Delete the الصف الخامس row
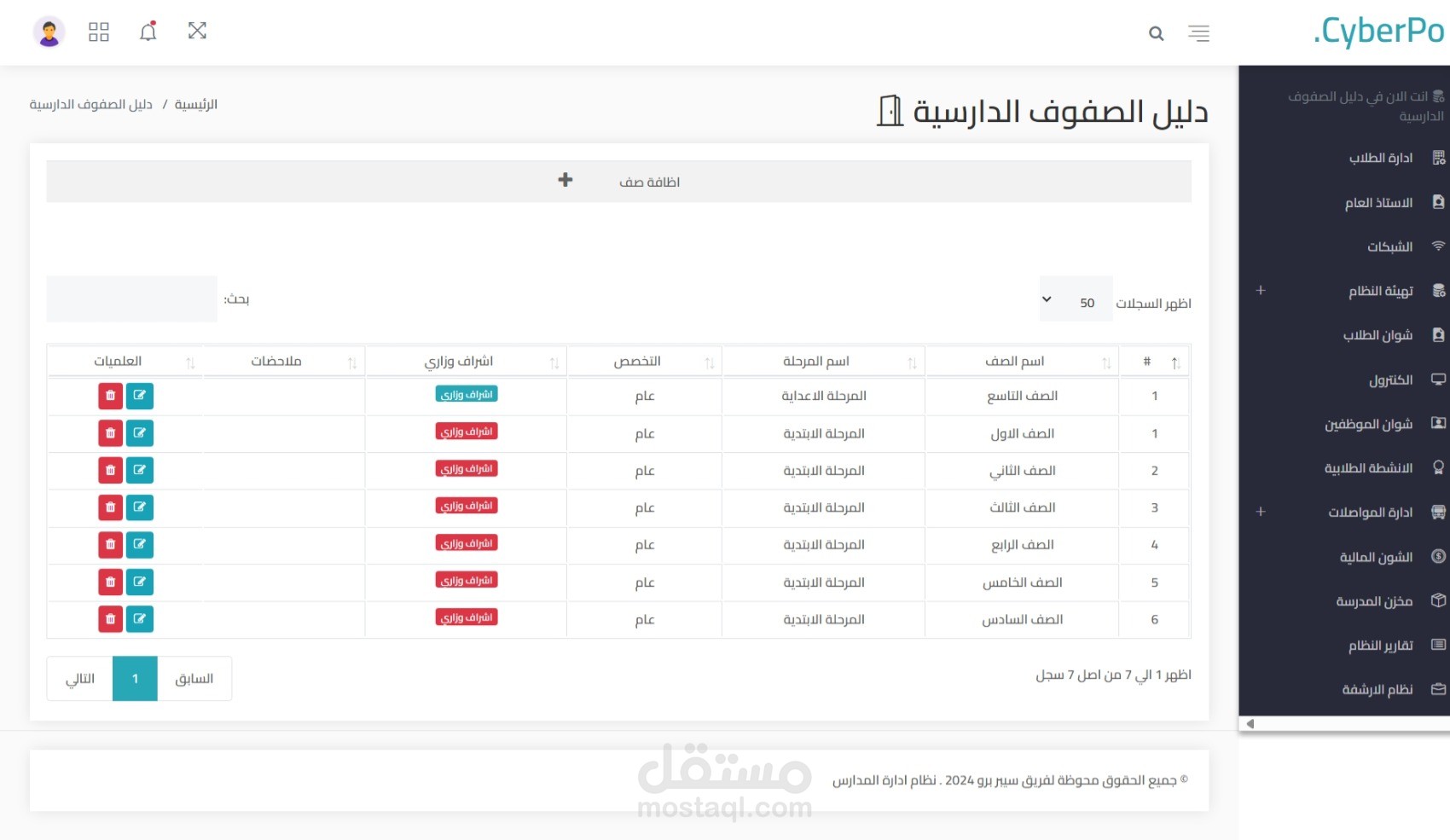 pos(111,582)
